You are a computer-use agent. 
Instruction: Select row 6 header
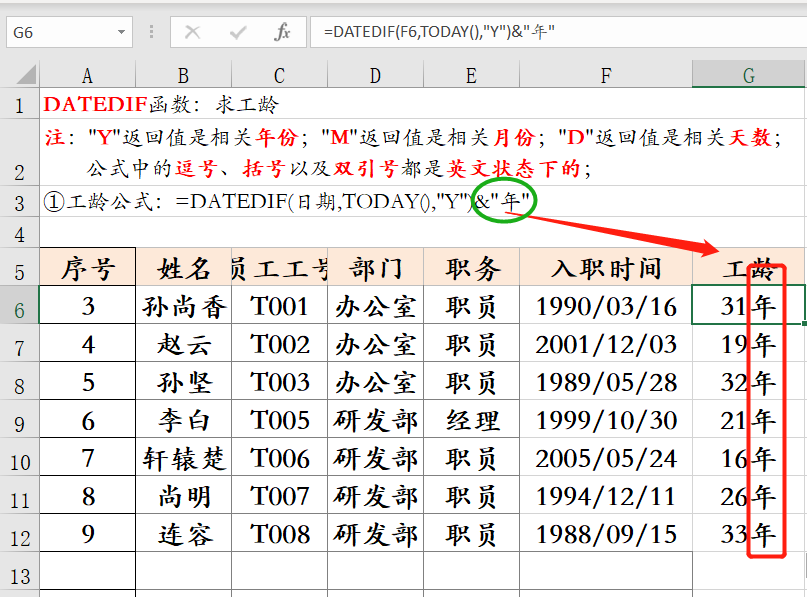(x=20, y=305)
